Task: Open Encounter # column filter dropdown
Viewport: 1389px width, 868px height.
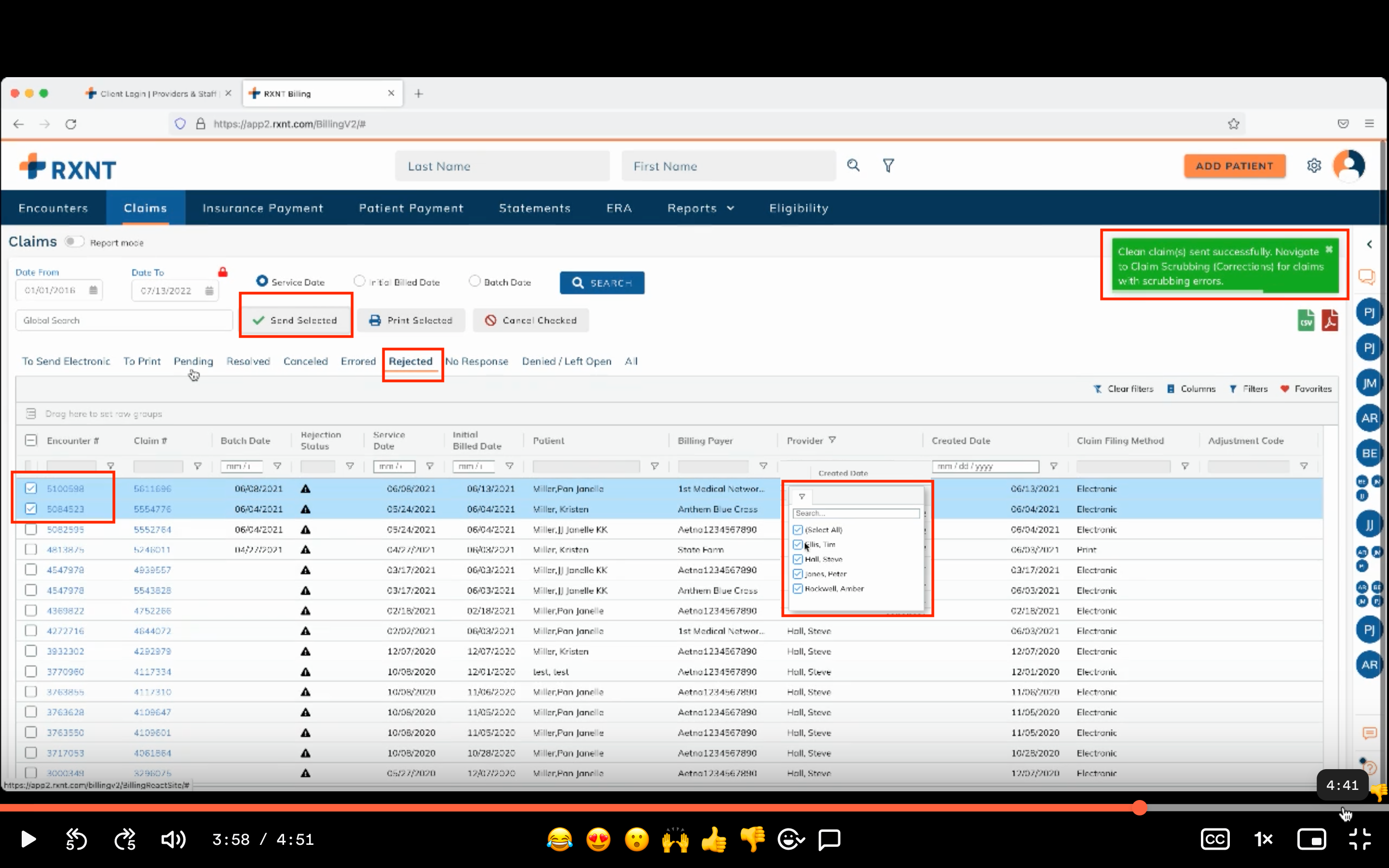Action: click(x=110, y=466)
